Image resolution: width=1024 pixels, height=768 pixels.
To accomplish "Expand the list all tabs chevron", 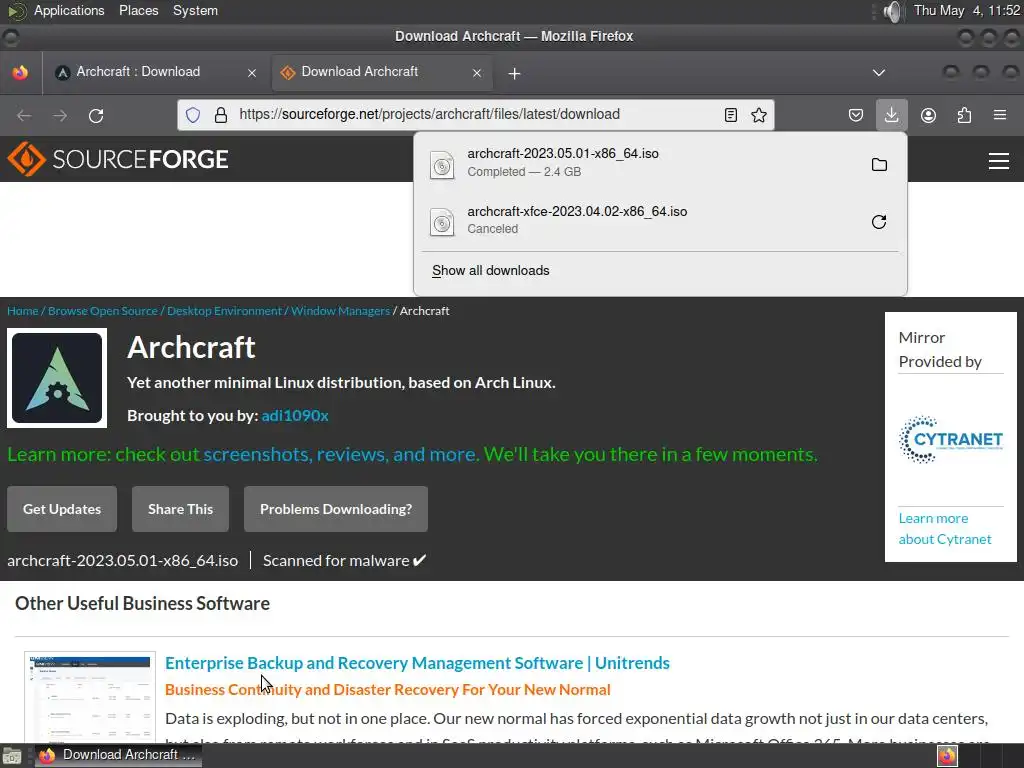I will point(879,72).
